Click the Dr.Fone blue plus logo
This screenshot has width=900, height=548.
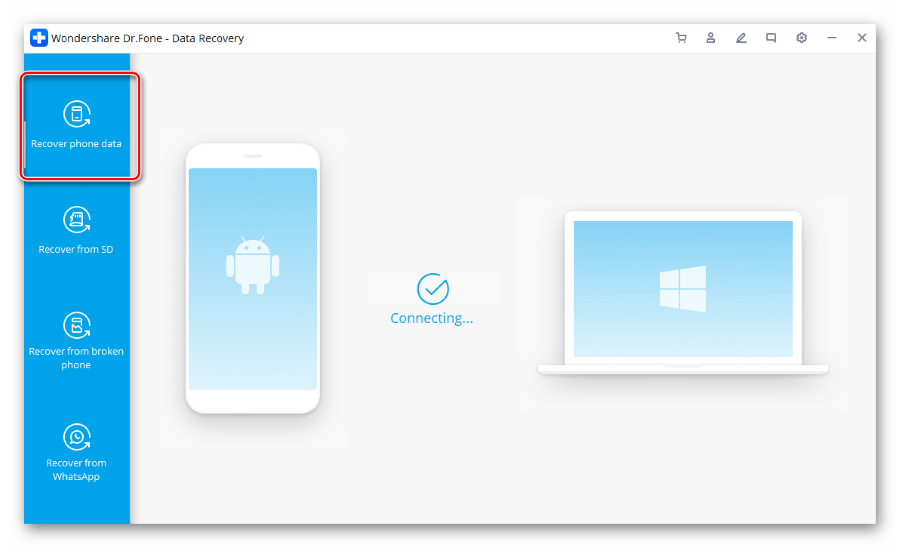click(x=38, y=38)
